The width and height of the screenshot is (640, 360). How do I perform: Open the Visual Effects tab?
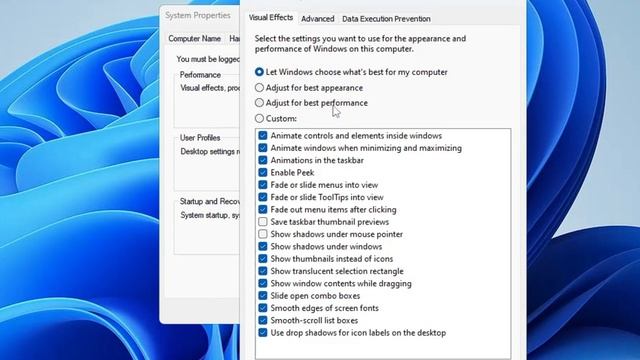pyautogui.click(x=271, y=18)
